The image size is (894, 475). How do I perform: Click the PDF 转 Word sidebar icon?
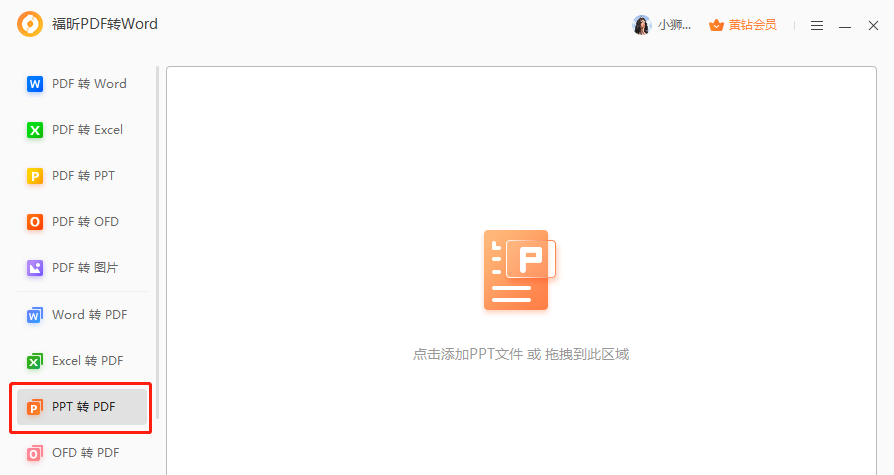(x=35, y=84)
